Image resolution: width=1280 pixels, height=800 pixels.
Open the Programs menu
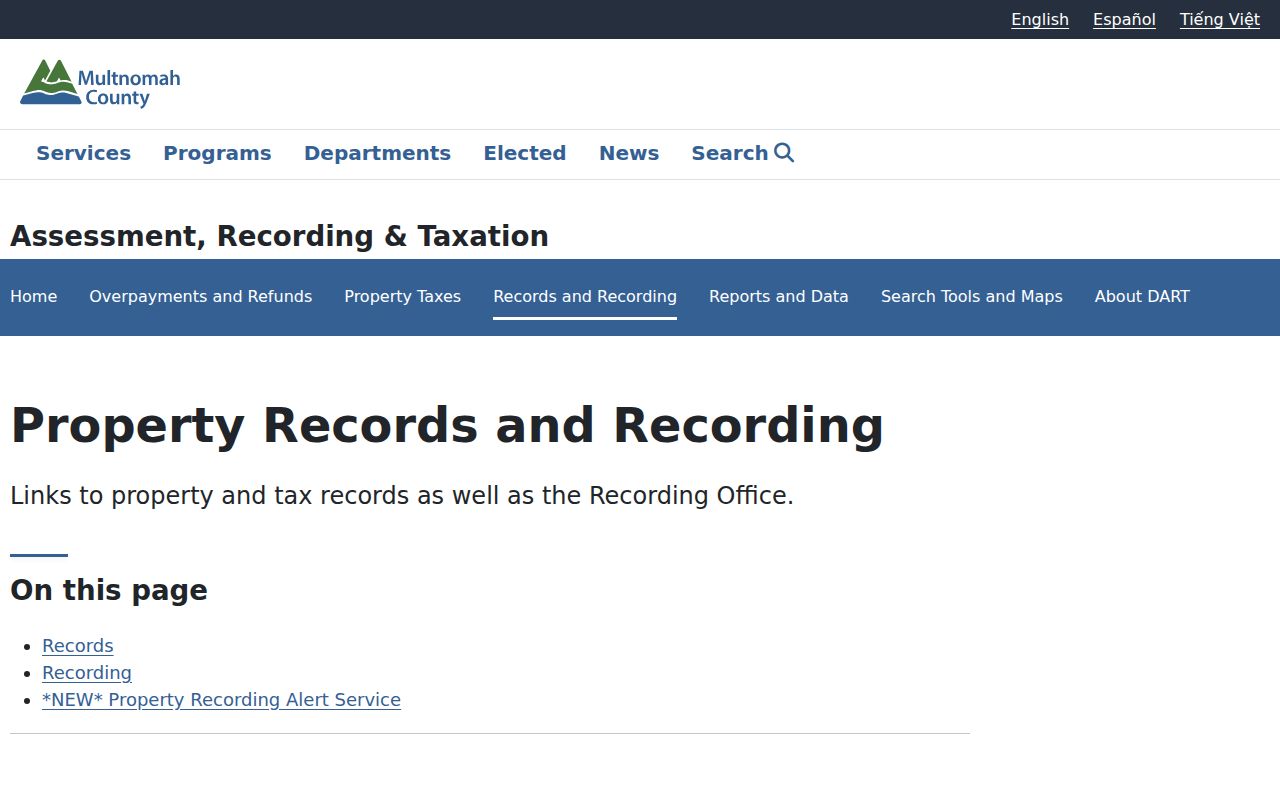[x=217, y=153]
